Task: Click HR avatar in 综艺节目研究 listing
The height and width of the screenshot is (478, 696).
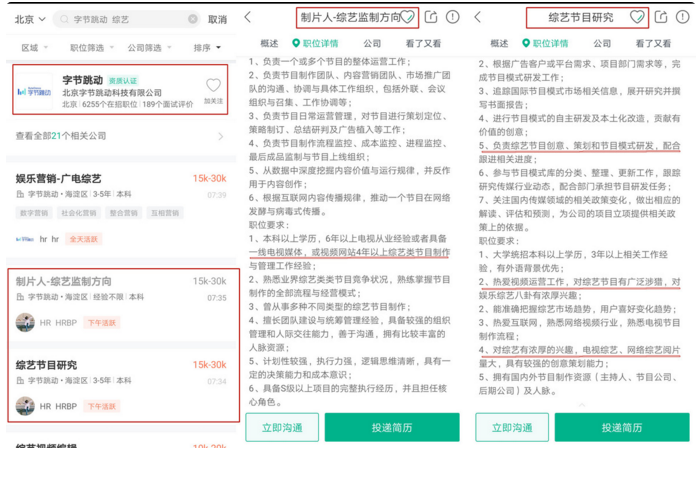Action: [x=25, y=406]
